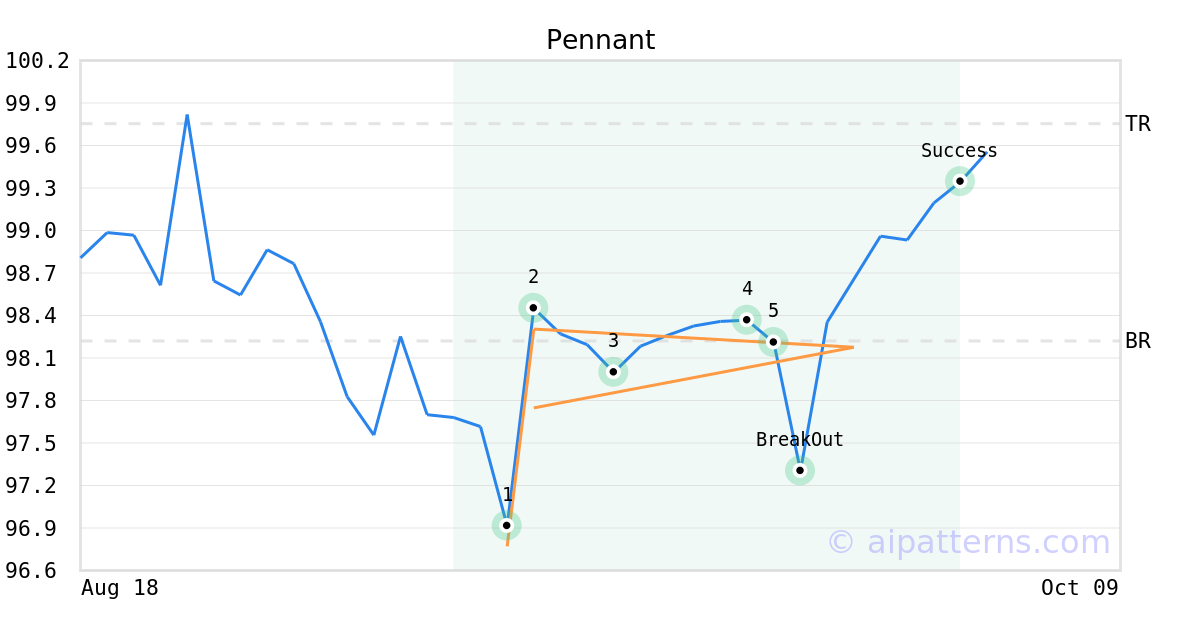Click the point 3 marker dot

click(613, 372)
